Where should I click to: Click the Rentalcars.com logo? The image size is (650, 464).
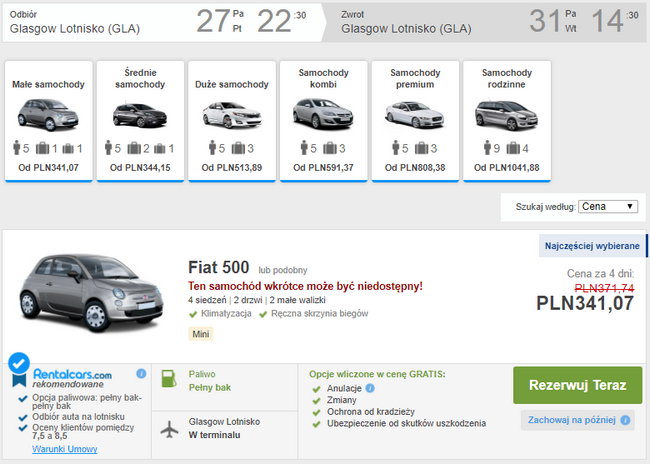click(72, 374)
